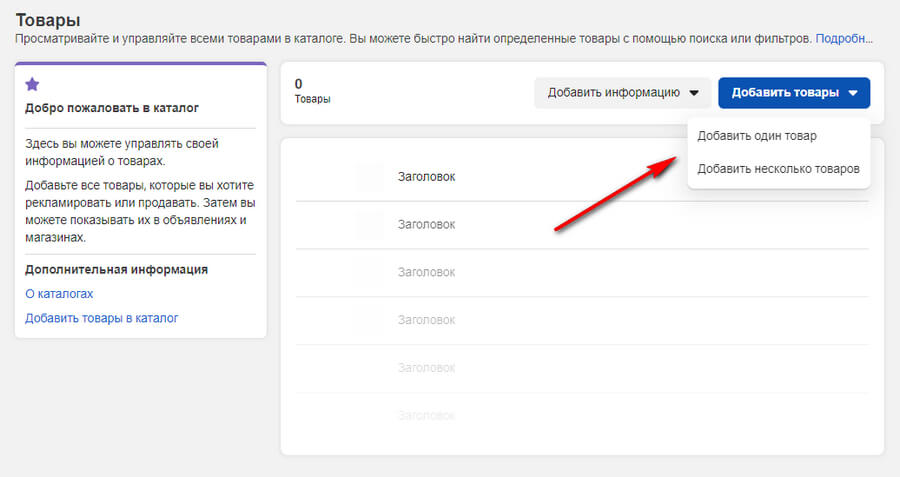Screen dimensions: 900x477
Task: Follow the "Добавить товары в каталог" link
Action: [101, 318]
